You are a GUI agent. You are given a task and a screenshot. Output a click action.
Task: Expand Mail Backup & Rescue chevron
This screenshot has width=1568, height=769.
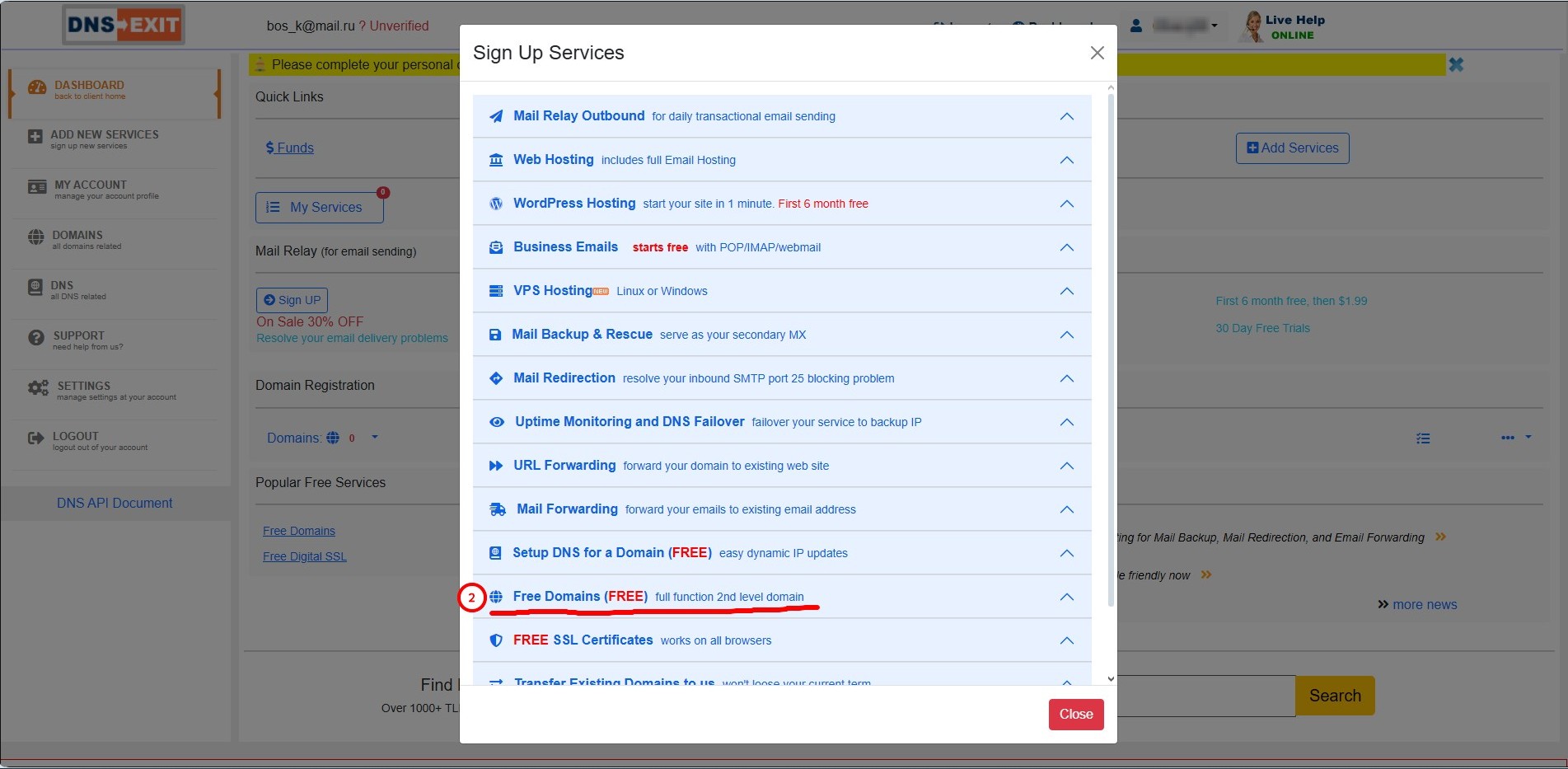[x=1066, y=335]
